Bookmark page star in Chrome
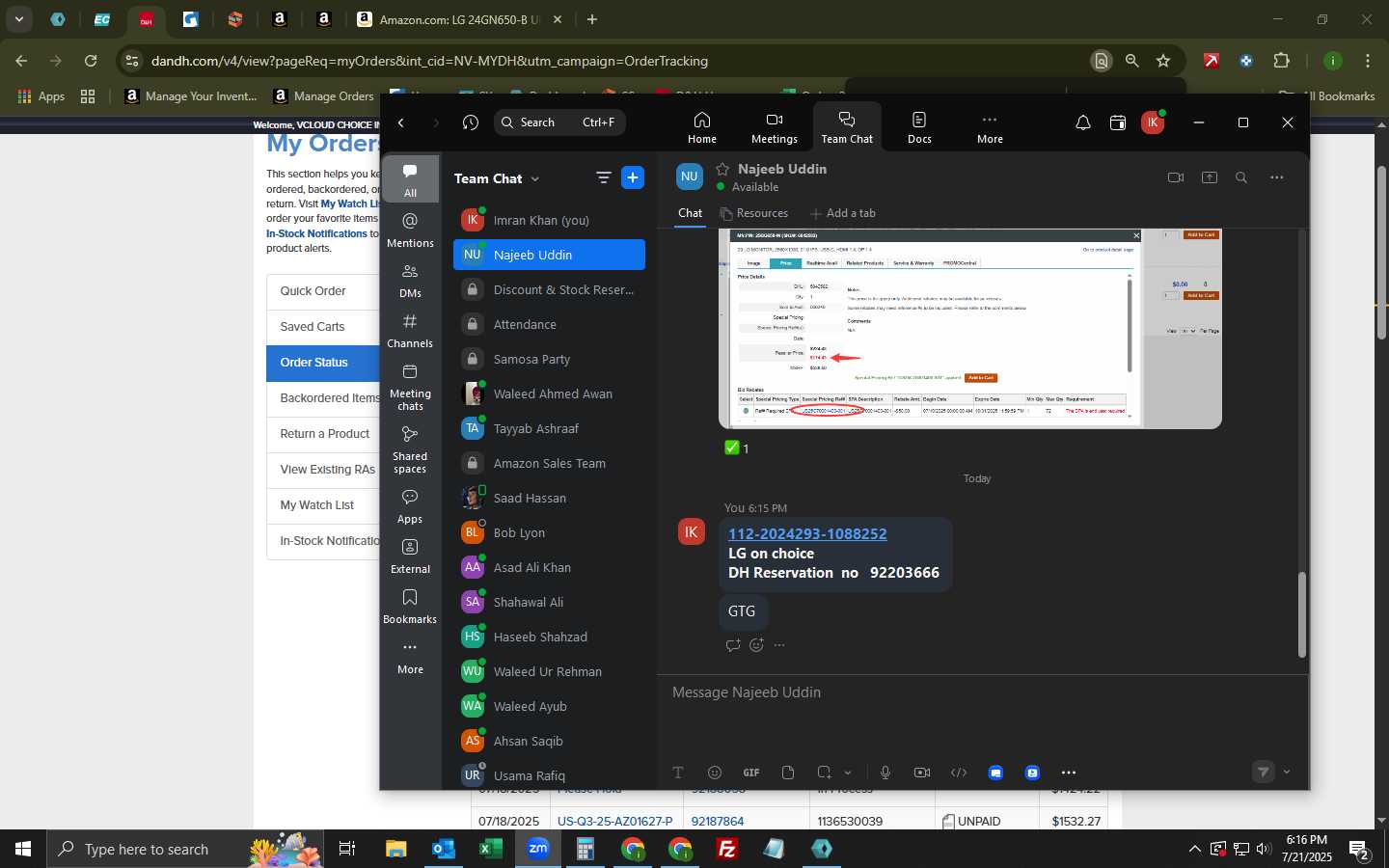The width and height of the screenshot is (1389, 868). point(1163,61)
